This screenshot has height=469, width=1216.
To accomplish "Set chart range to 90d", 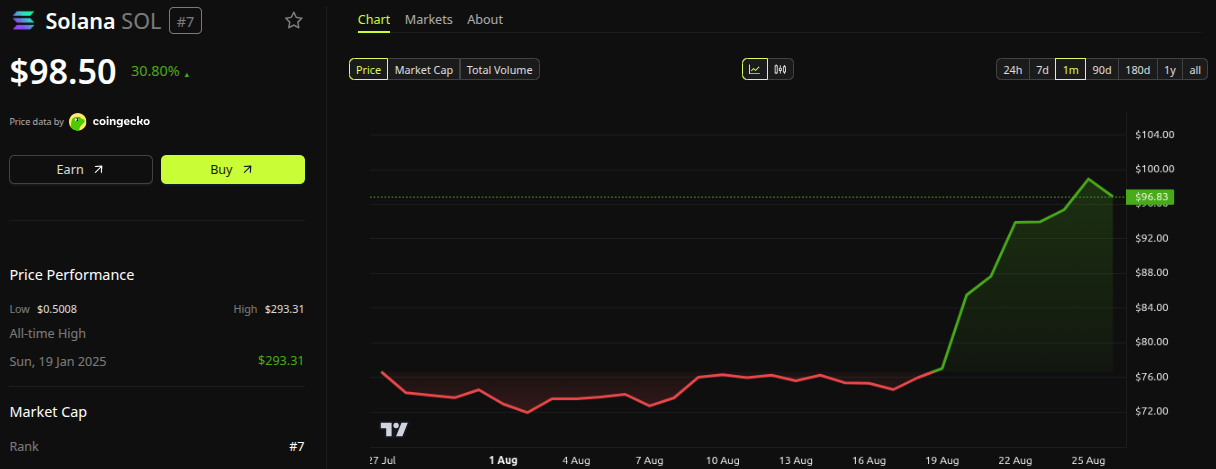I will click(1102, 69).
